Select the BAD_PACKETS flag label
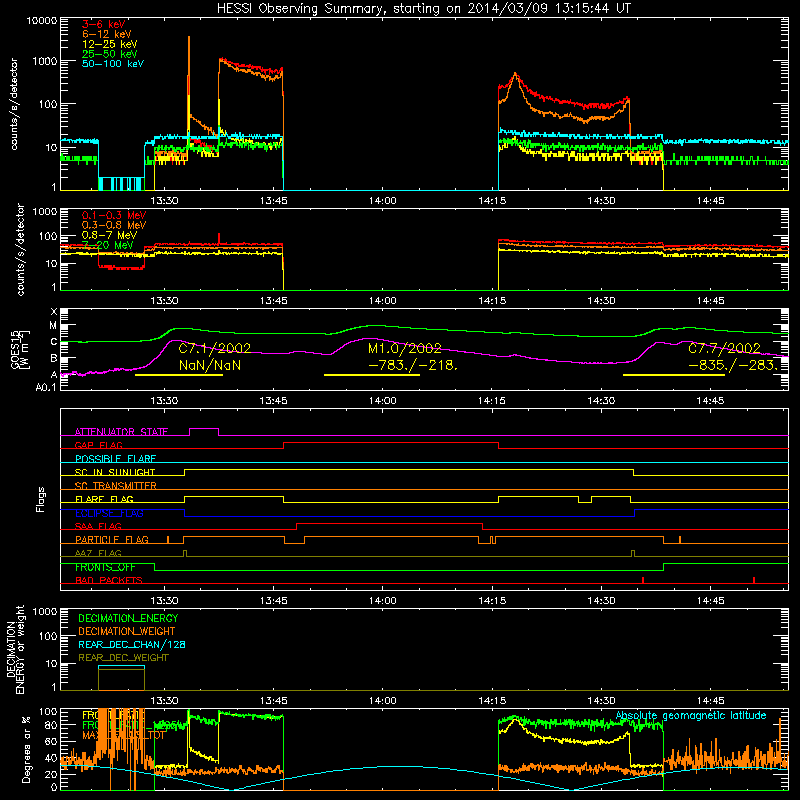Screen dimensions: 800x800 tap(109, 580)
